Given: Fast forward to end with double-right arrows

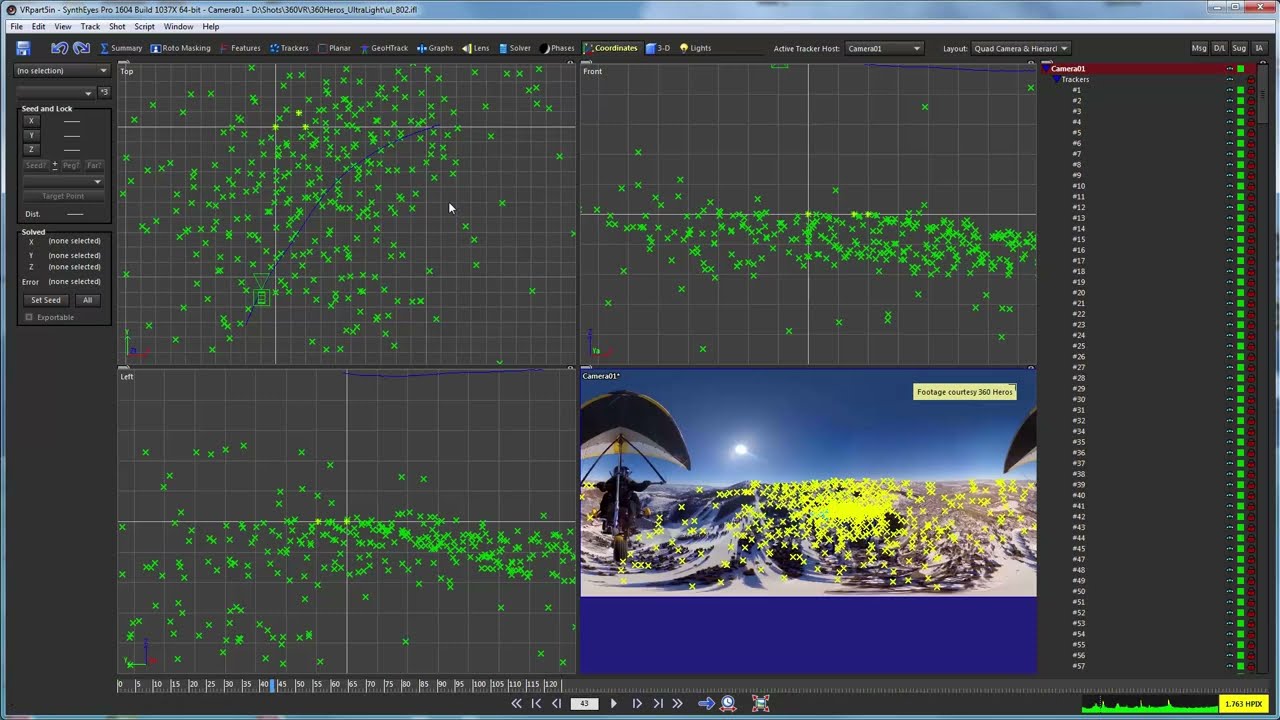Looking at the screenshot, I should coord(677,704).
